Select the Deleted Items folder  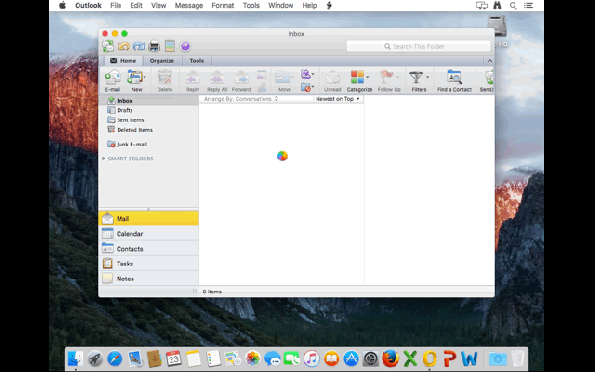148,130
